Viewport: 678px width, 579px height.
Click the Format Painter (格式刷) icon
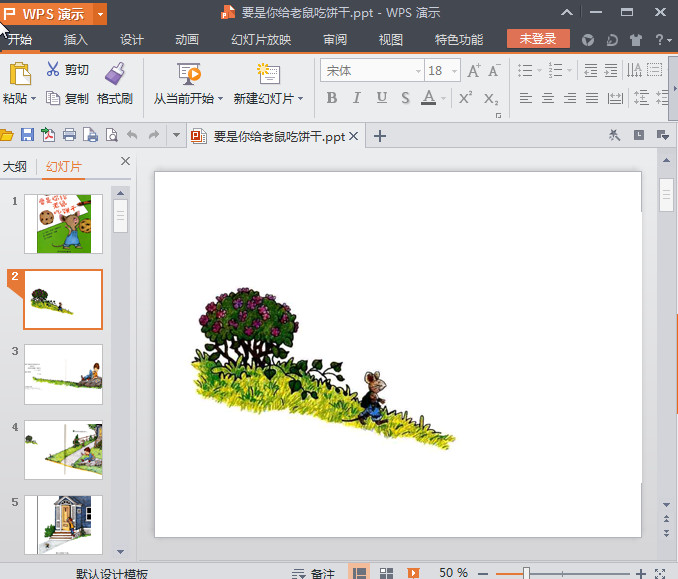pos(114,72)
